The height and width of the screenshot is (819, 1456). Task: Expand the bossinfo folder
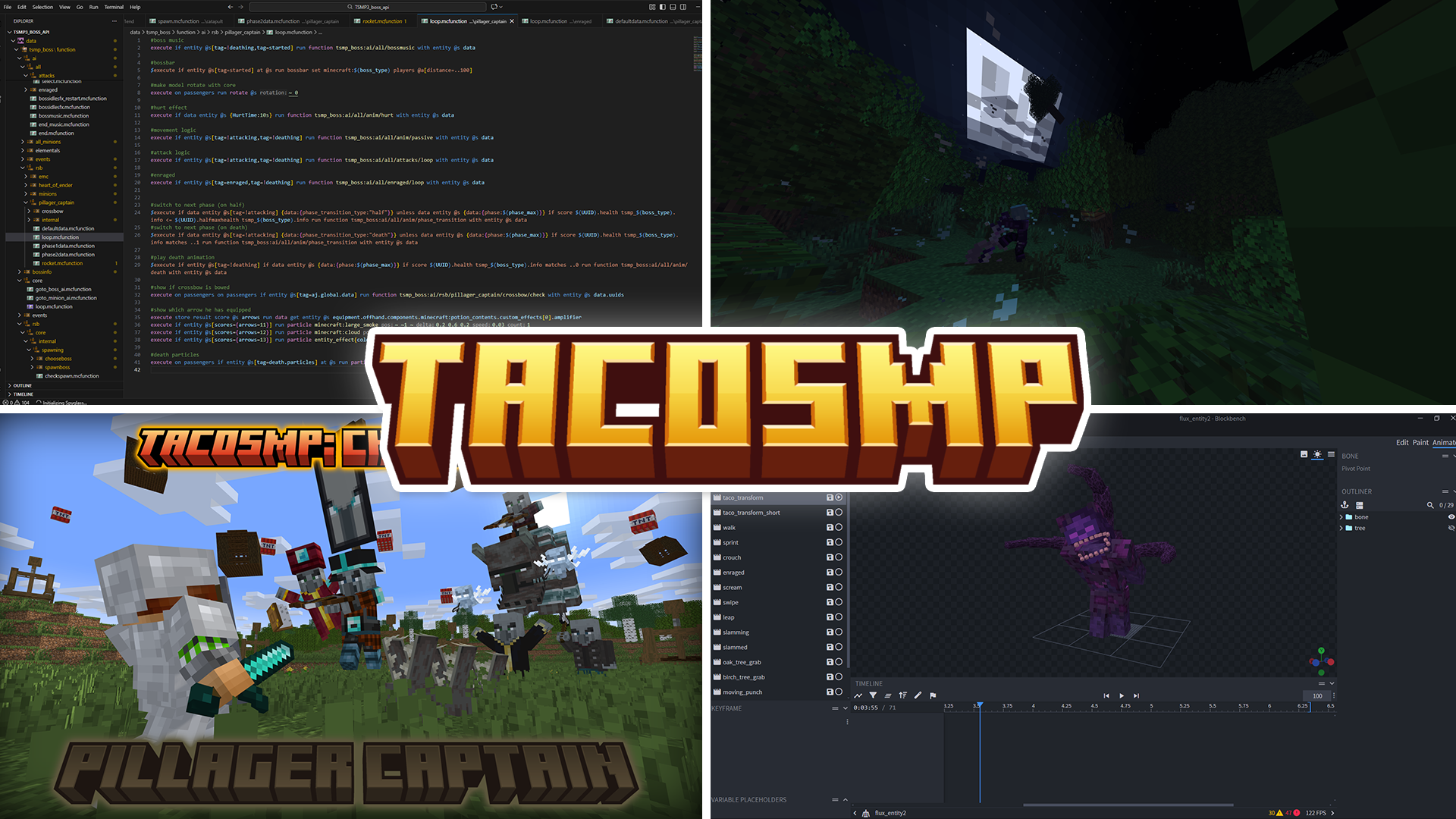click(x=20, y=271)
